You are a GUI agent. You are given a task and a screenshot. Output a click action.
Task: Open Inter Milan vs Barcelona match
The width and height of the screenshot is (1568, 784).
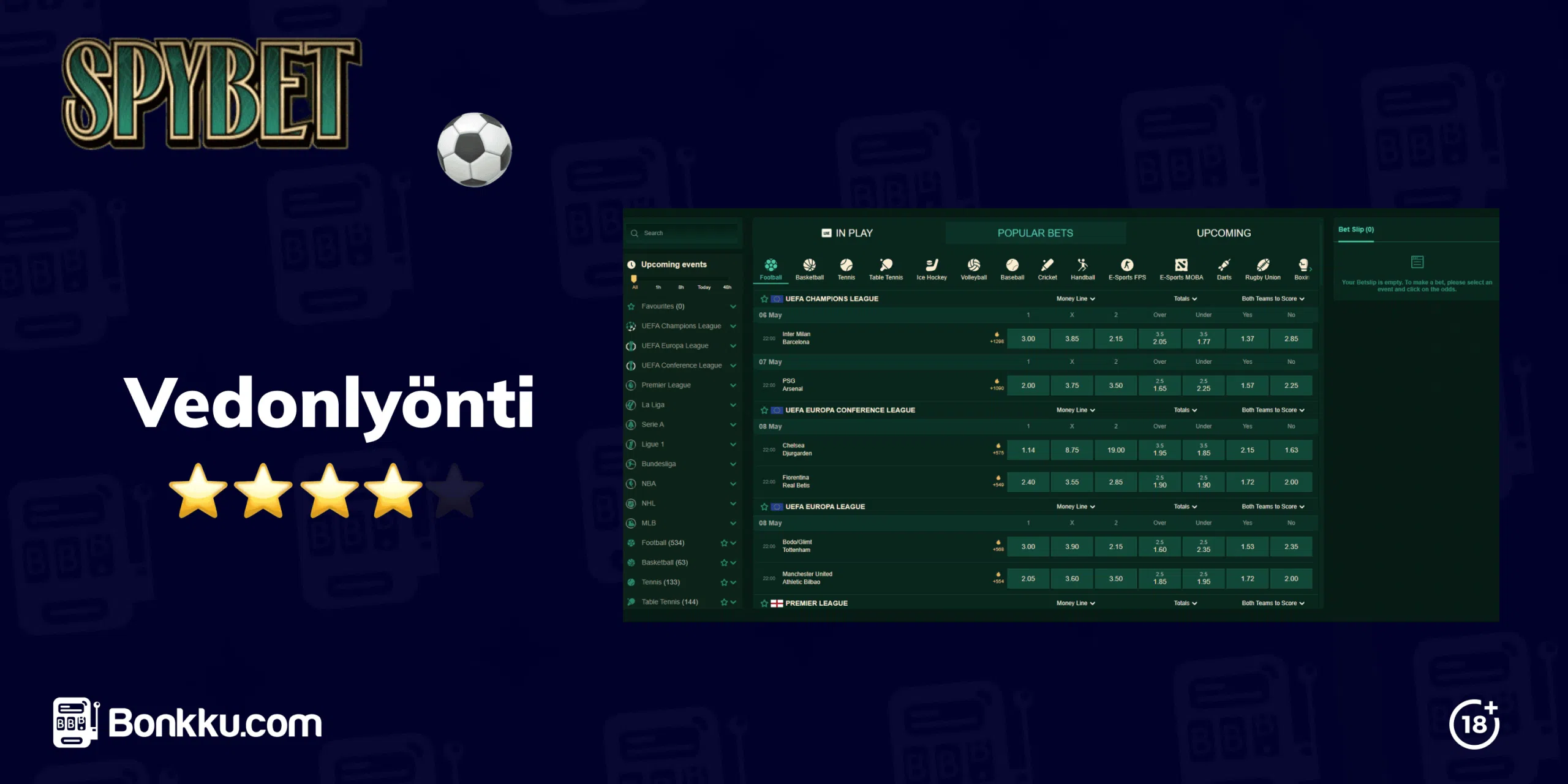[x=796, y=339]
